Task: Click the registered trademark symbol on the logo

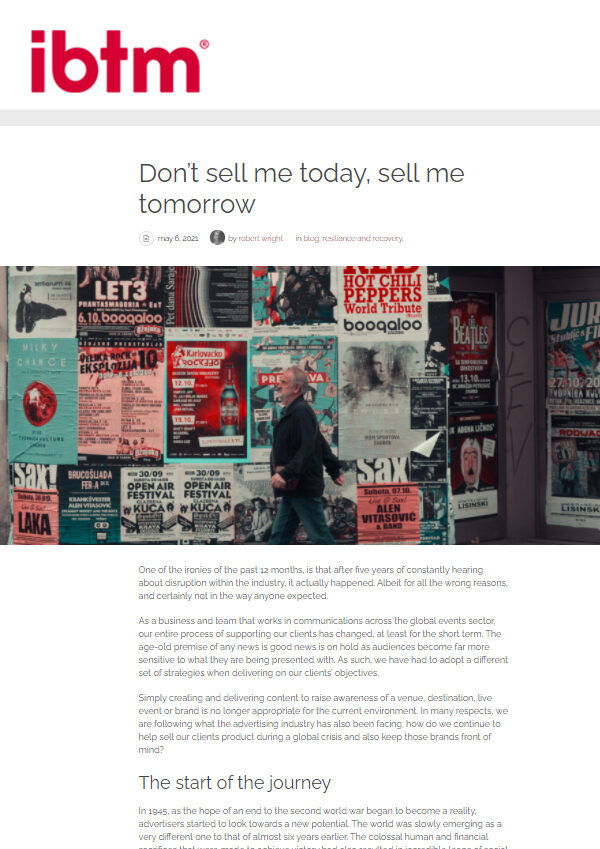Action: [x=204, y=44]
